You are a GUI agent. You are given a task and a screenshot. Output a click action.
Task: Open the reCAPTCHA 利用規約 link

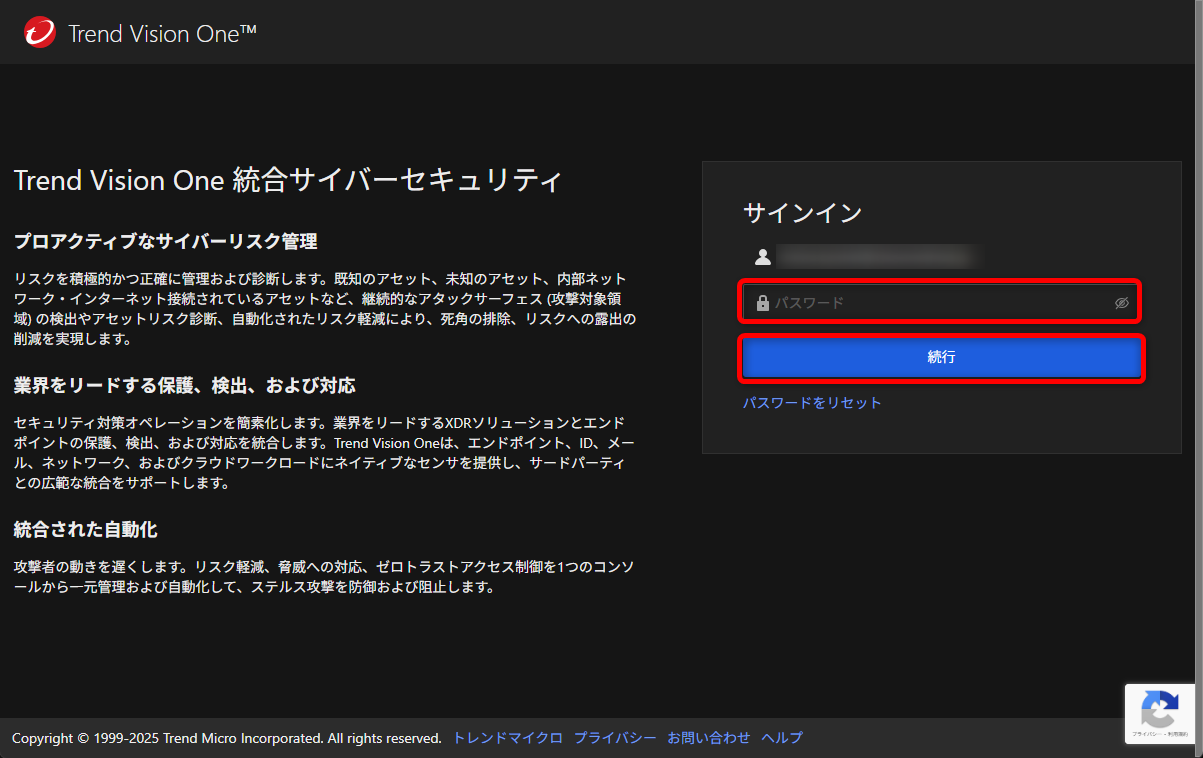[x=1178, y=733]
